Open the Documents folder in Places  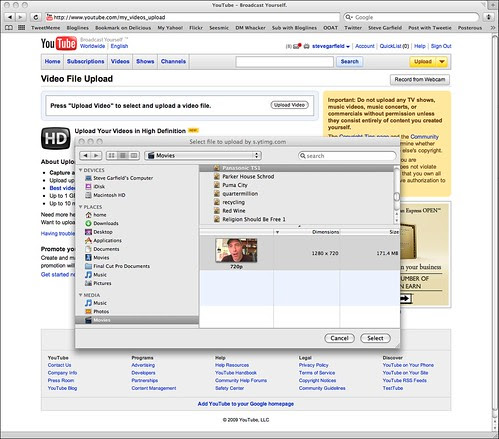(x=102, y=249)
